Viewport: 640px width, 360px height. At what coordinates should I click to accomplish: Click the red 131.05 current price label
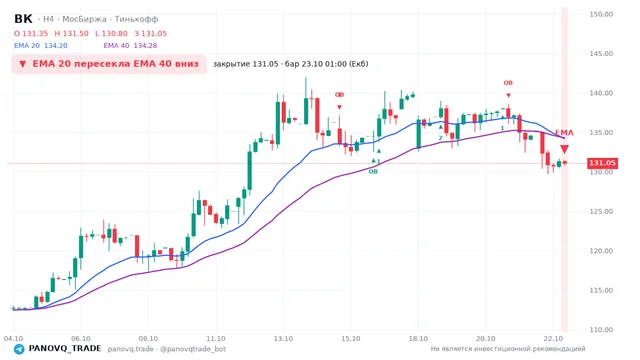coord(602,163)
